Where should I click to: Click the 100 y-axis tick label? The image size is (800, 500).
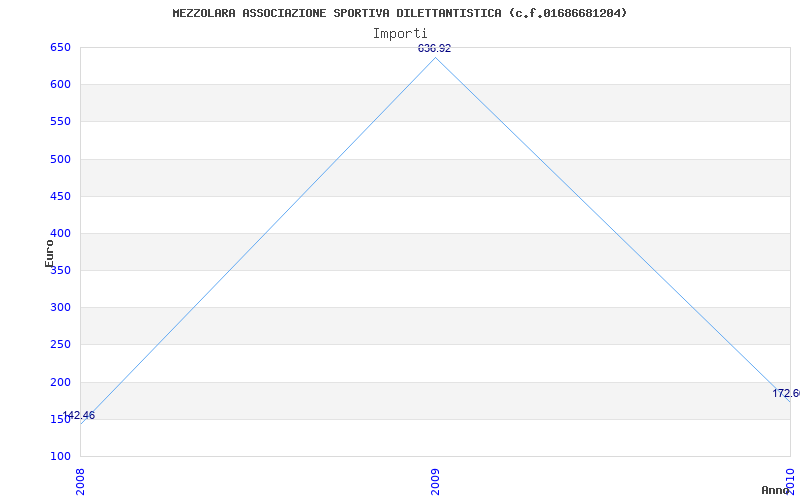(x=60, y=457)
